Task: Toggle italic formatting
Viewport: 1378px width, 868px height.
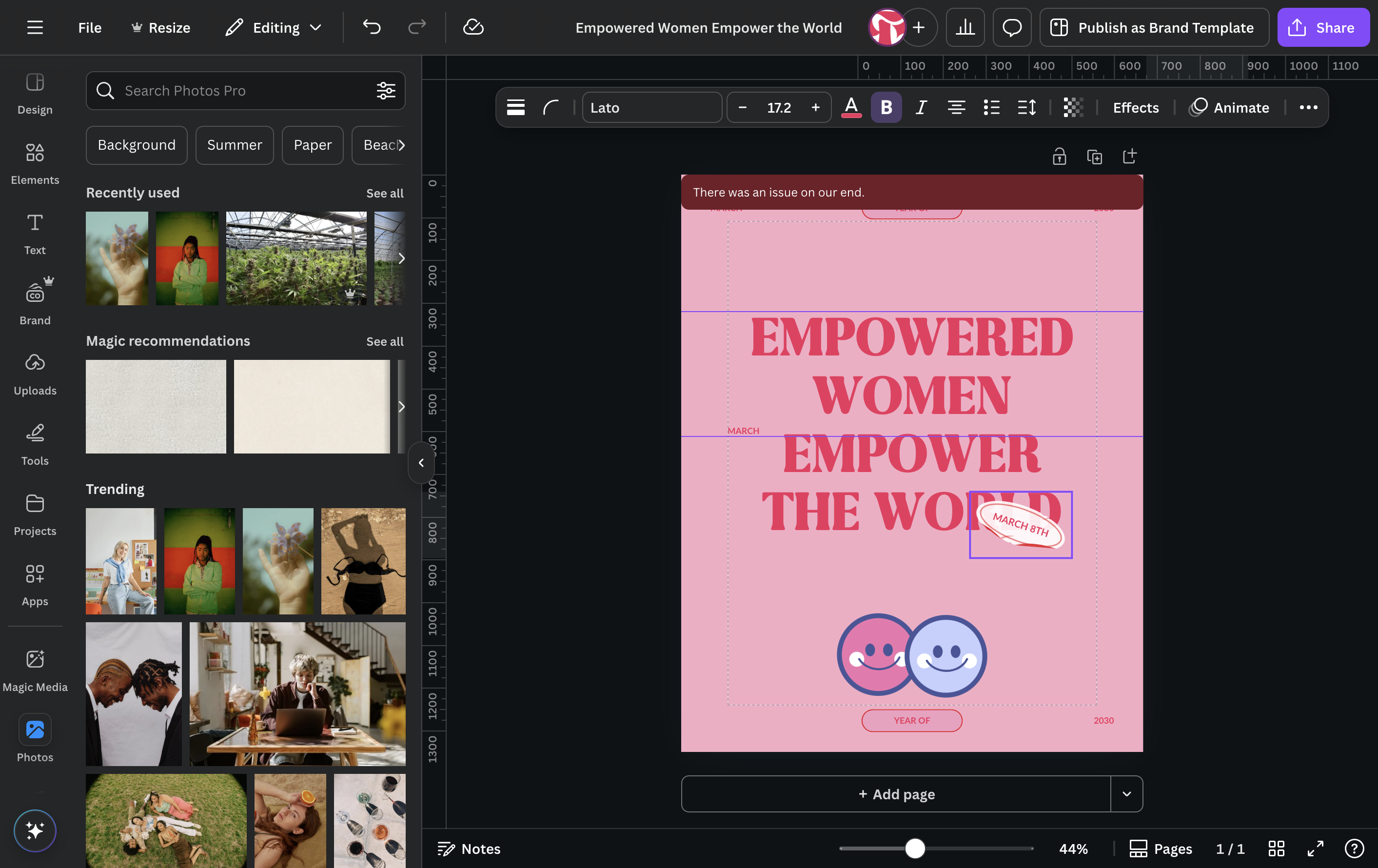Action: click(x=921, y=107)
